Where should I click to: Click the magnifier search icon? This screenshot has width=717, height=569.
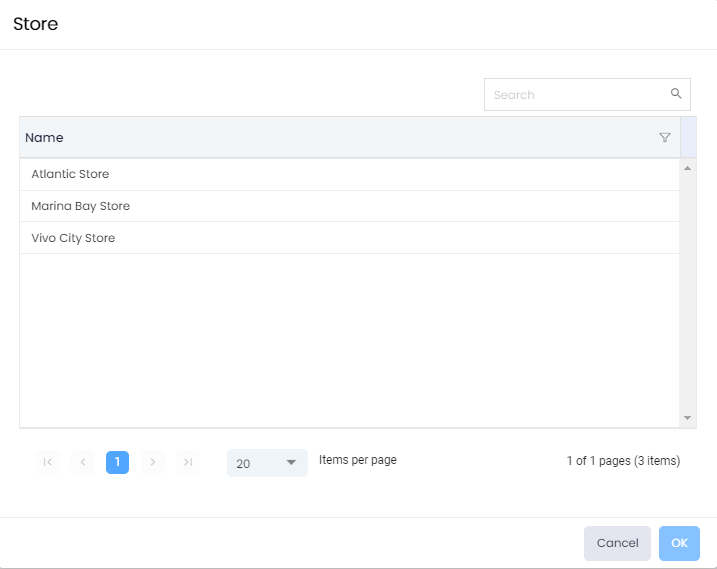click(x=676, y=94)
